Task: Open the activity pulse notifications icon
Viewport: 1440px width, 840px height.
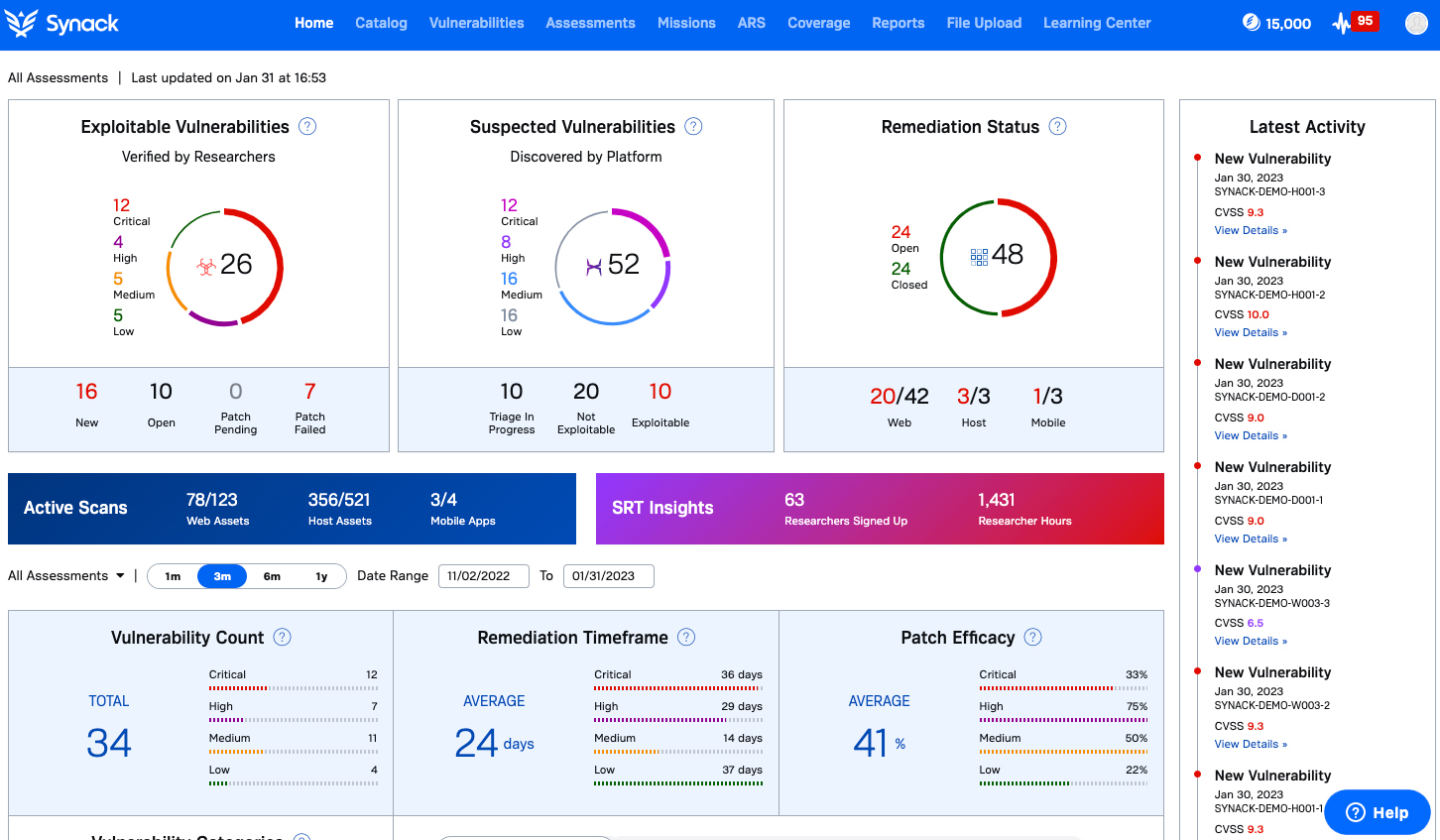Action: tap(1341, 23)
